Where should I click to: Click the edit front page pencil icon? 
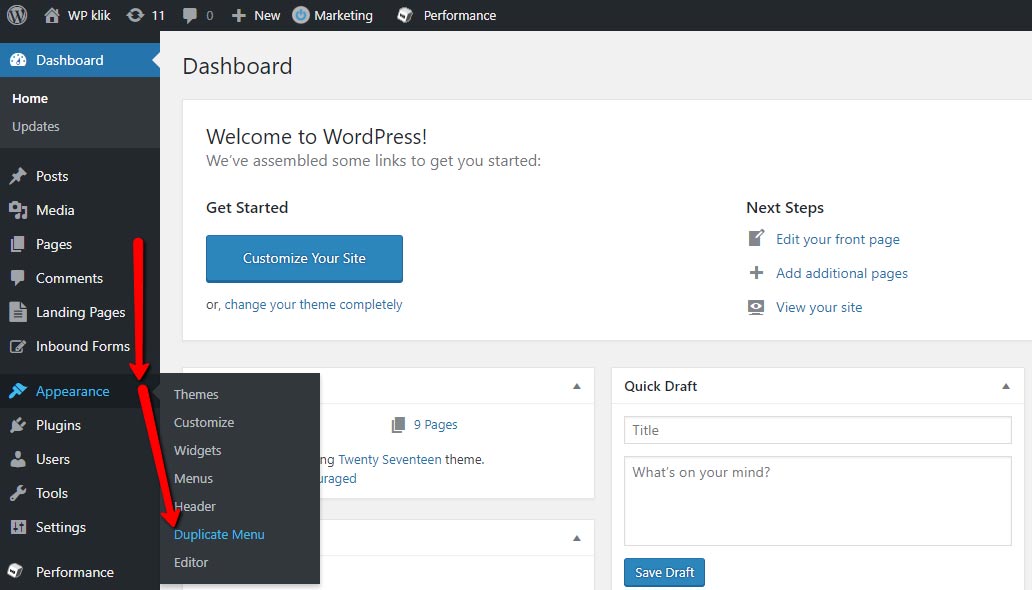pyautogui.click(x=756, y=238)
